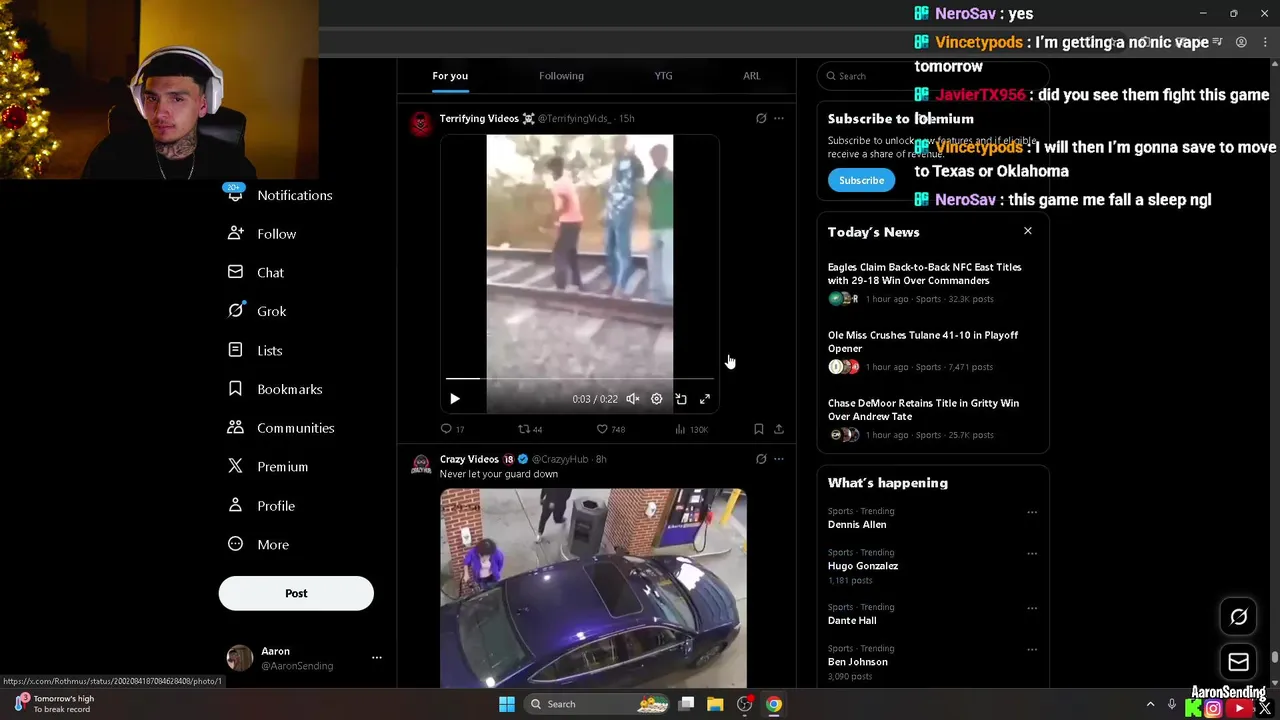This screenshot has height=720, width=1280.
Task: Open Chat from the sidebar
Action: tap(256, 272)
